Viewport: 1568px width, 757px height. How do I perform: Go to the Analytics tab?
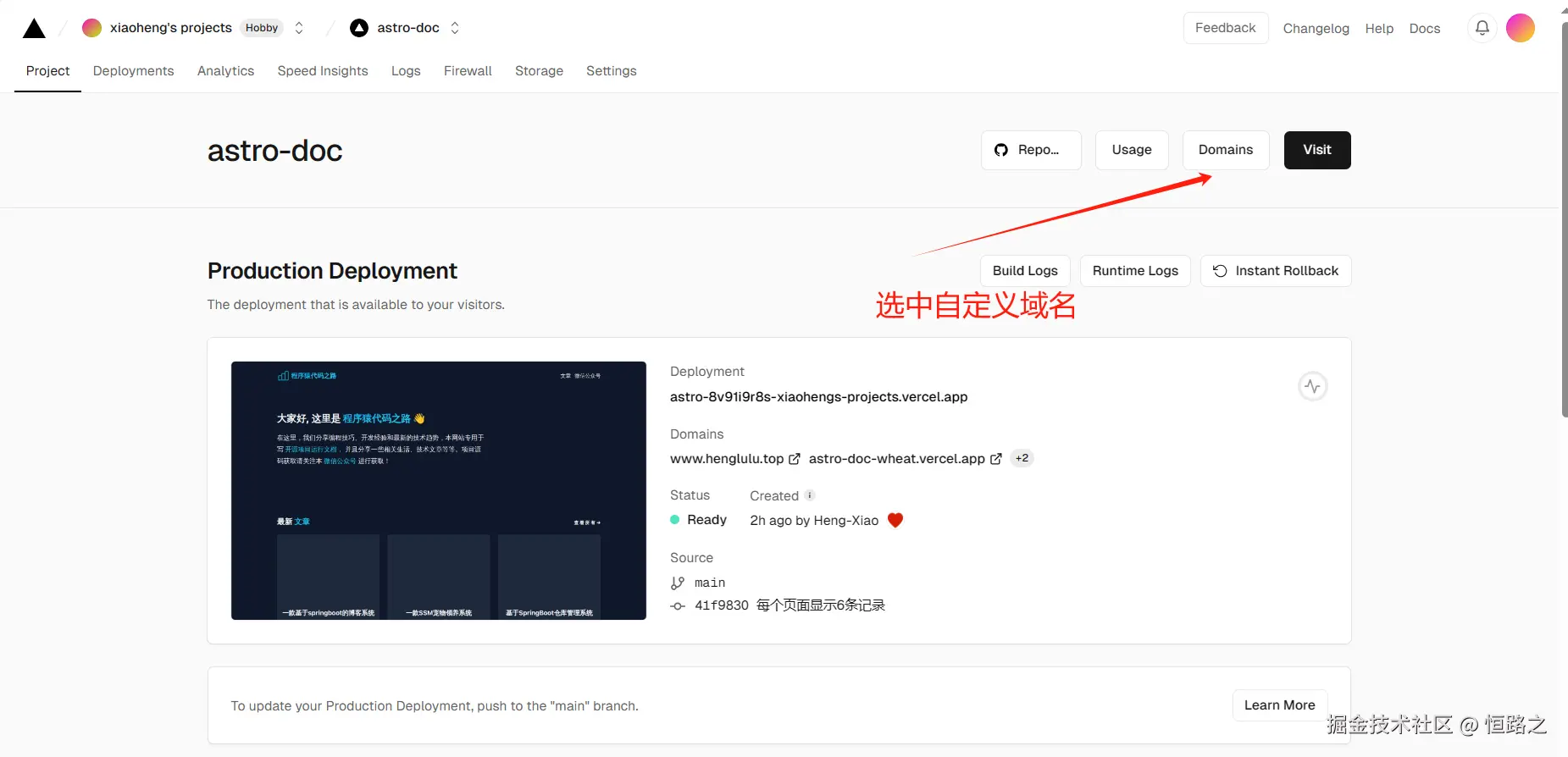[x=225, y=71]
